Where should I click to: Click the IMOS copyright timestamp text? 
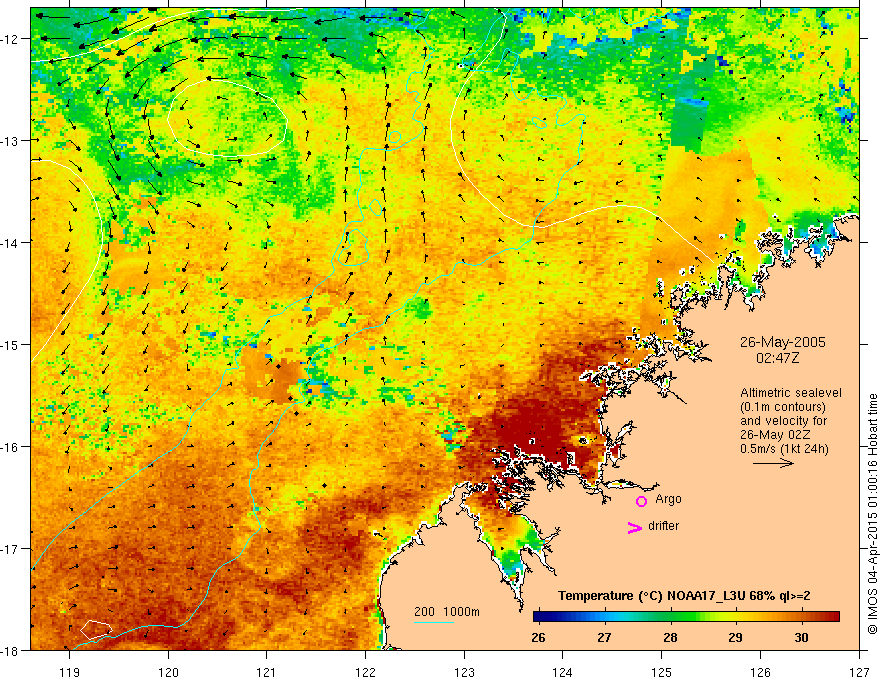[872, 514]
